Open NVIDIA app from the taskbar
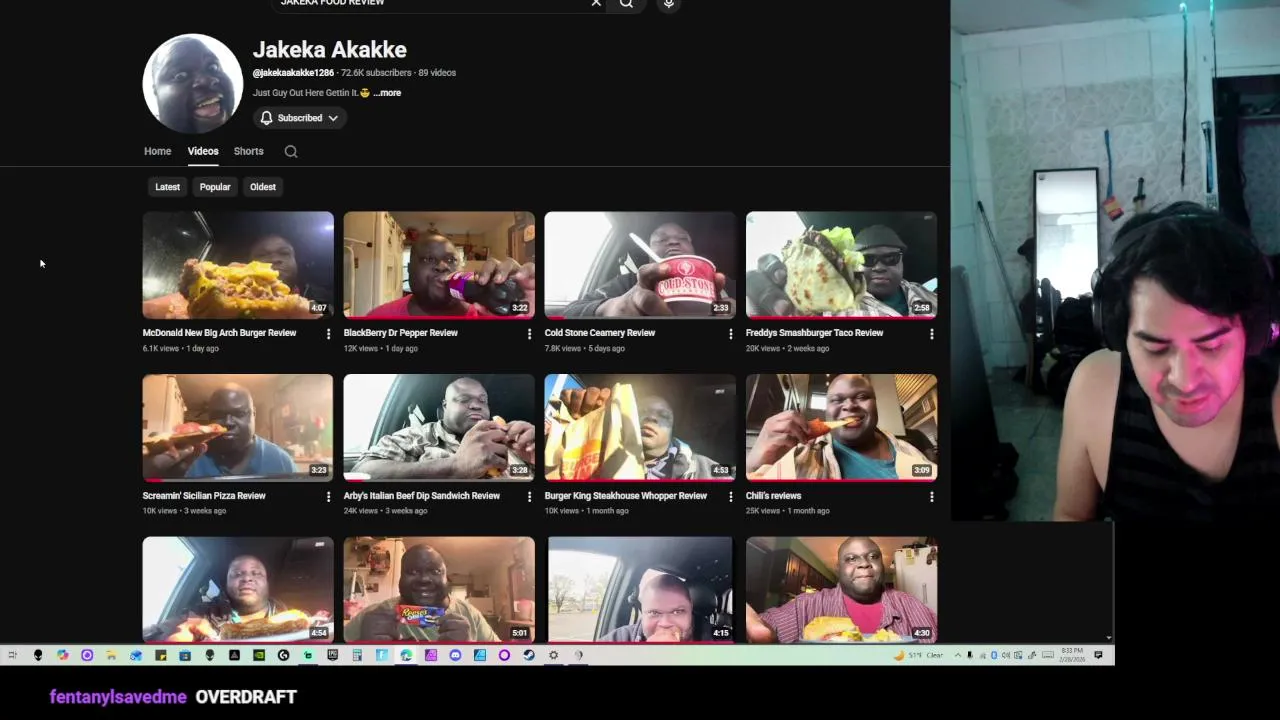Image resolution: width=1280 pixels, height=720 pixels. [x=259, y=655]
